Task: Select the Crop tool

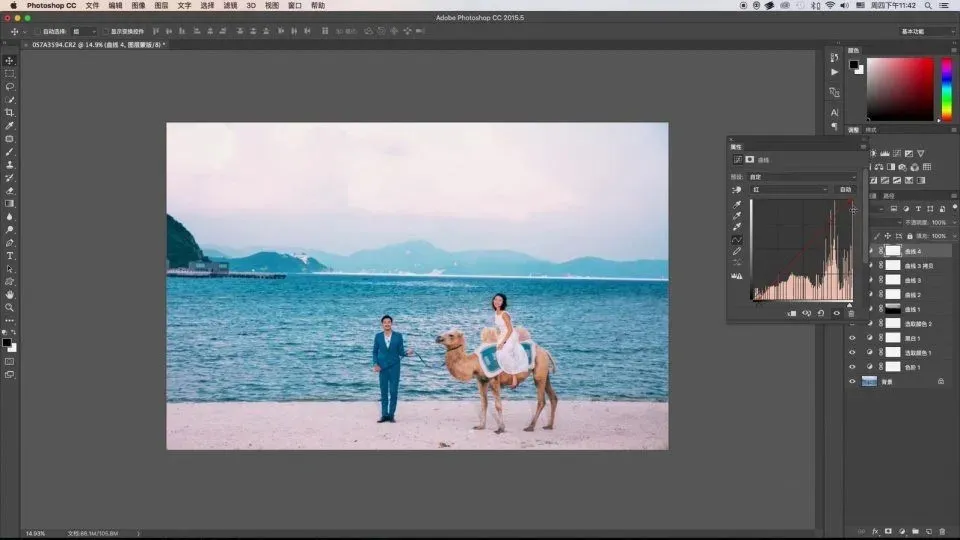Action: [10, 112]
